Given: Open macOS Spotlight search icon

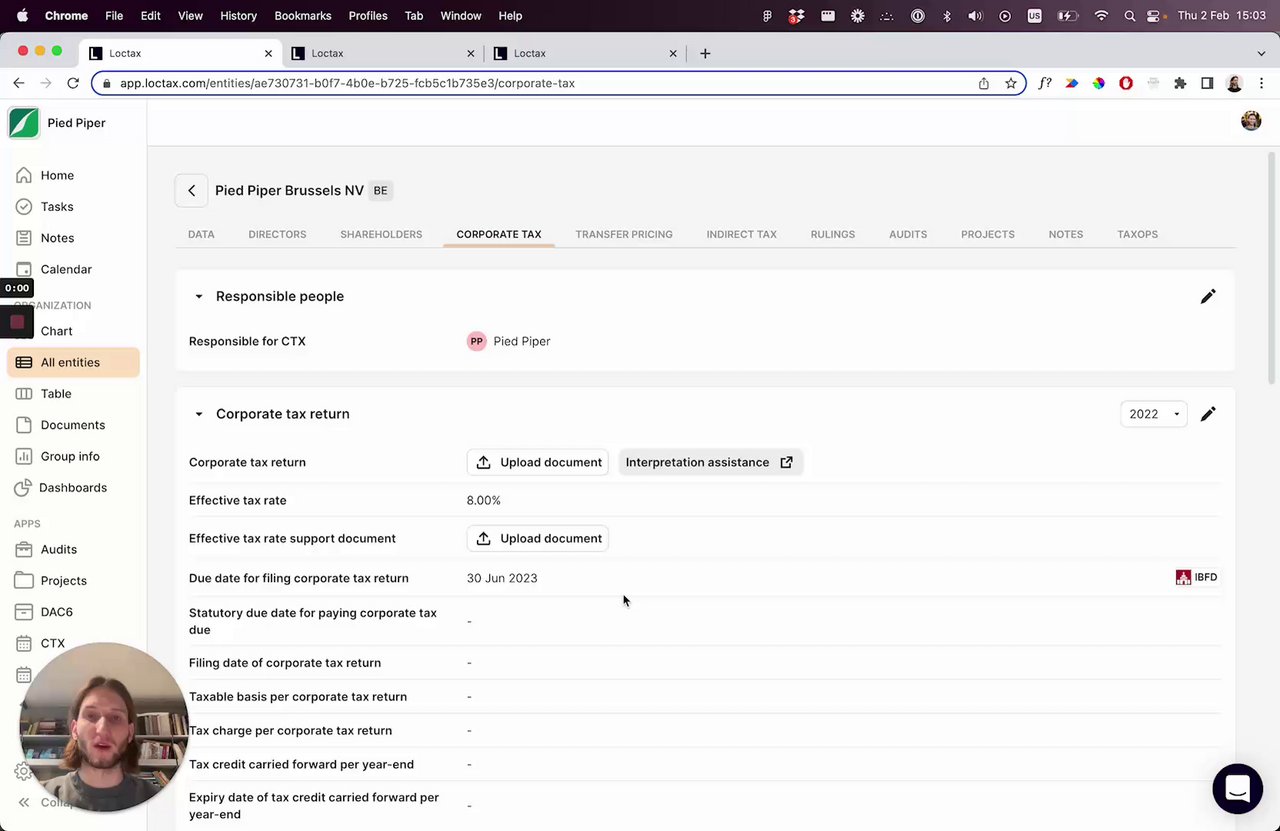Looking at the screenshot, I should coord(1129,16).
